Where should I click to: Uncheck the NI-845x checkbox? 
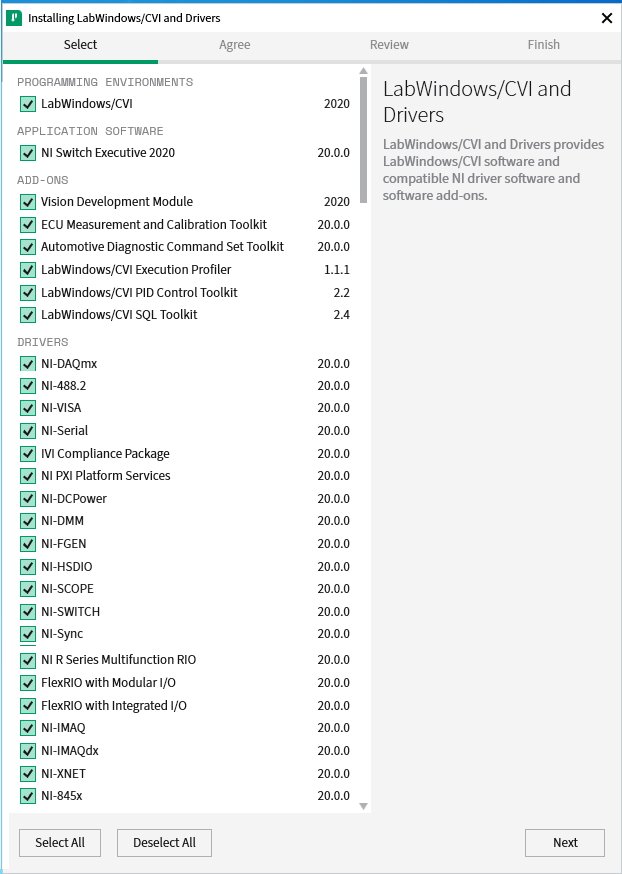[27, 796]
